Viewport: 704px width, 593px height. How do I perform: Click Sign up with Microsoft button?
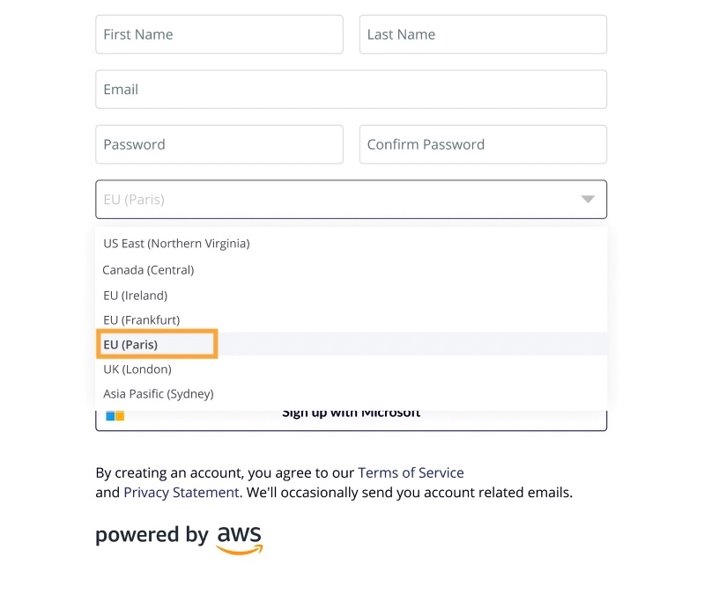pos(351,420)
